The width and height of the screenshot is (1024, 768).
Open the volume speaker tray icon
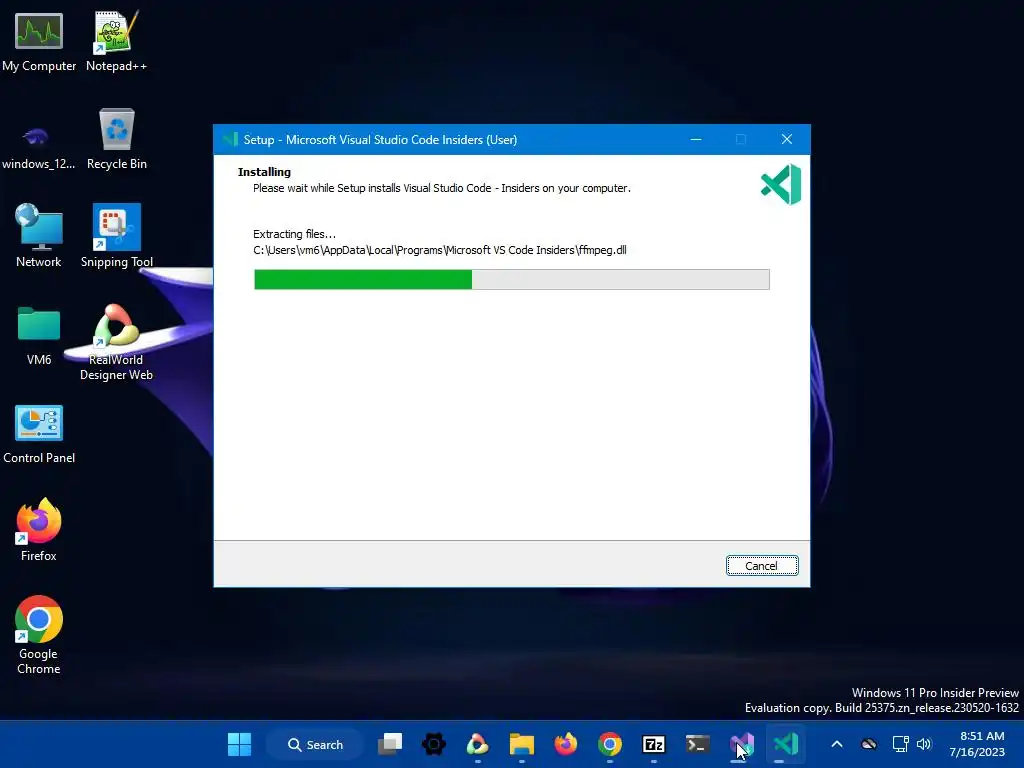(923, 744)
